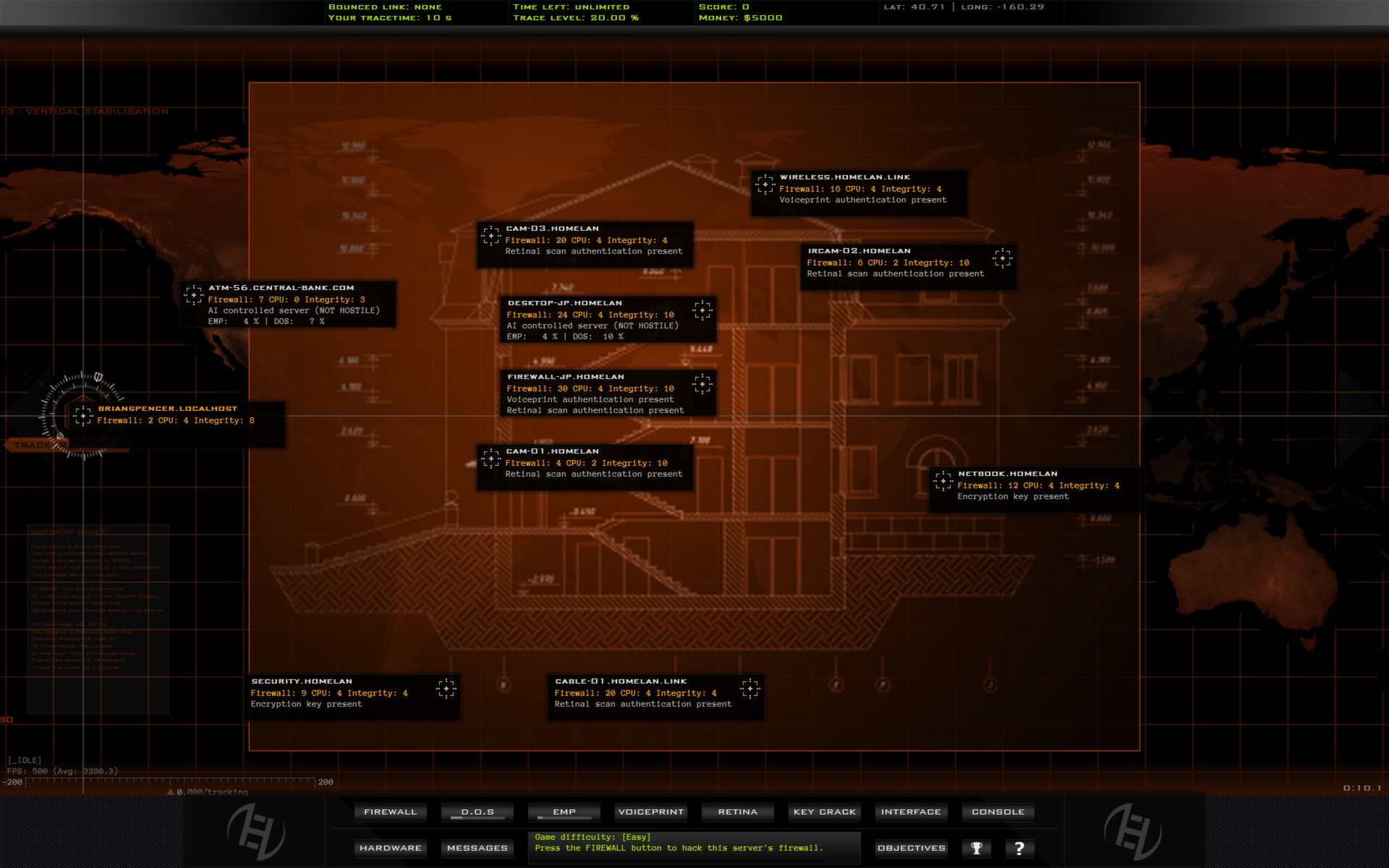Target the IRCAM-02.HOMELAN server crosshair icon
This screenshot has height=868, width=1389.
click(x=1003, y=258)
